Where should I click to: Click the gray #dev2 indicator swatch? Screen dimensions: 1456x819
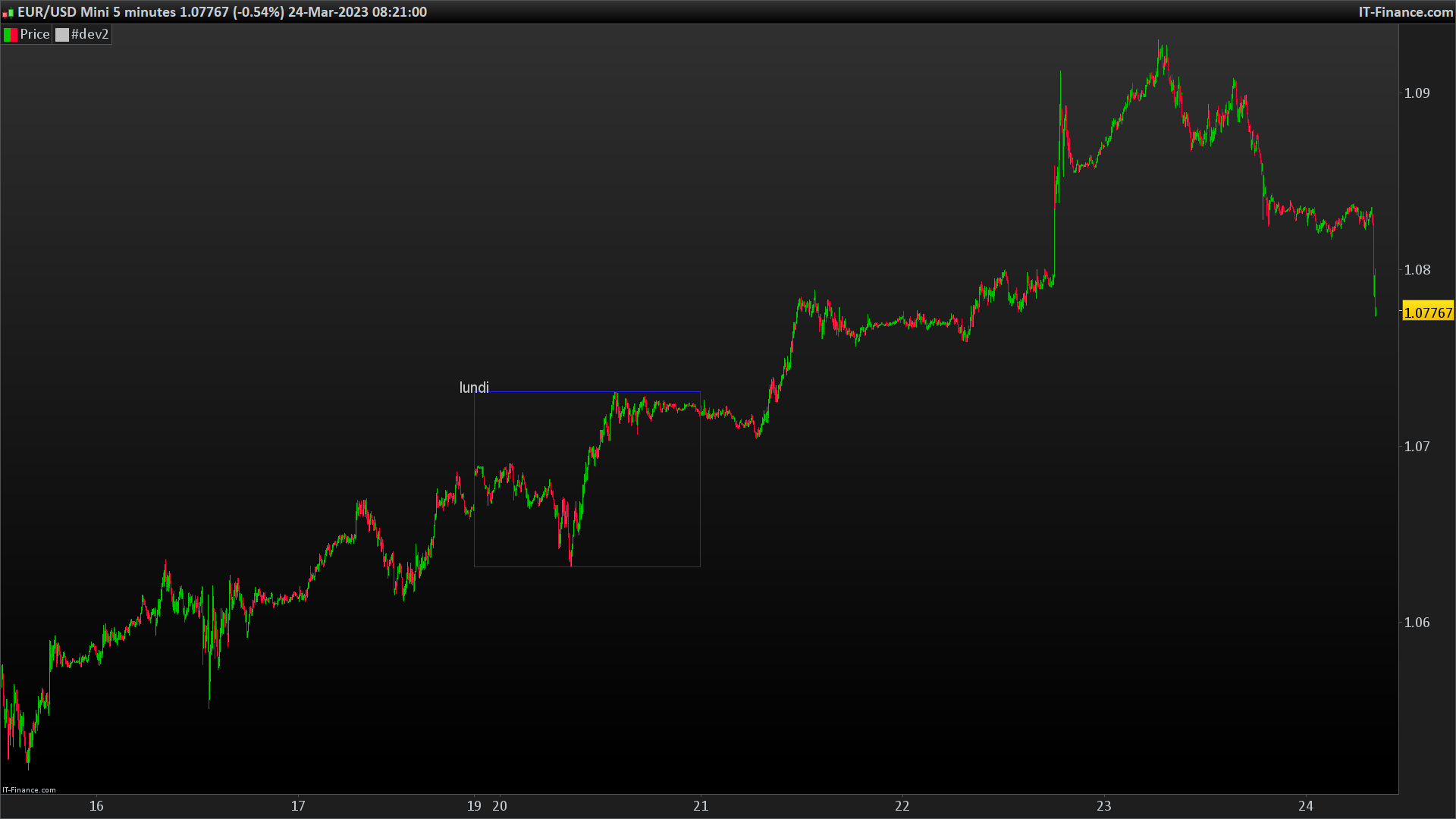62,35
